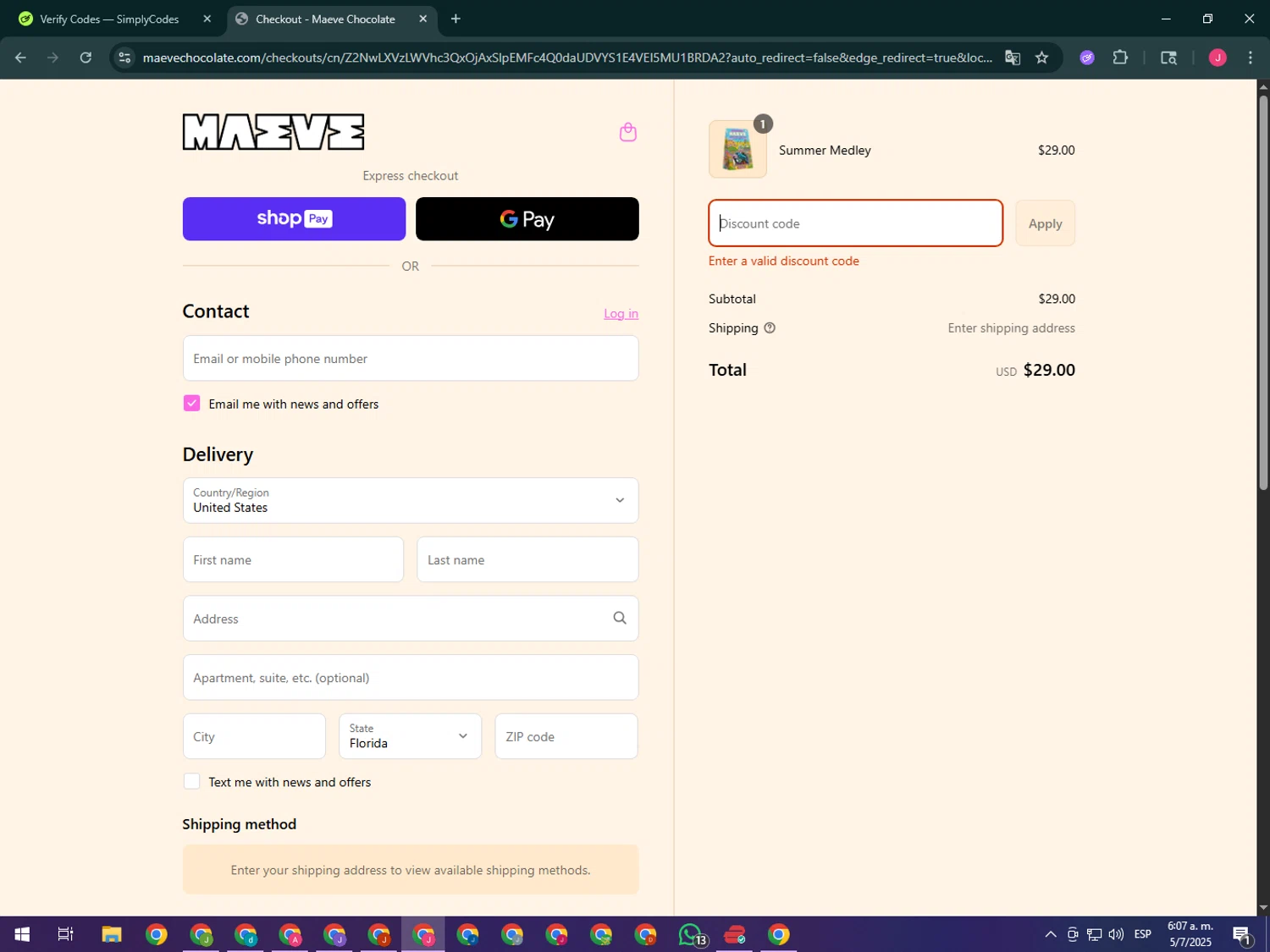
Task: Show hidden system tray icons
Action: 1050,934
